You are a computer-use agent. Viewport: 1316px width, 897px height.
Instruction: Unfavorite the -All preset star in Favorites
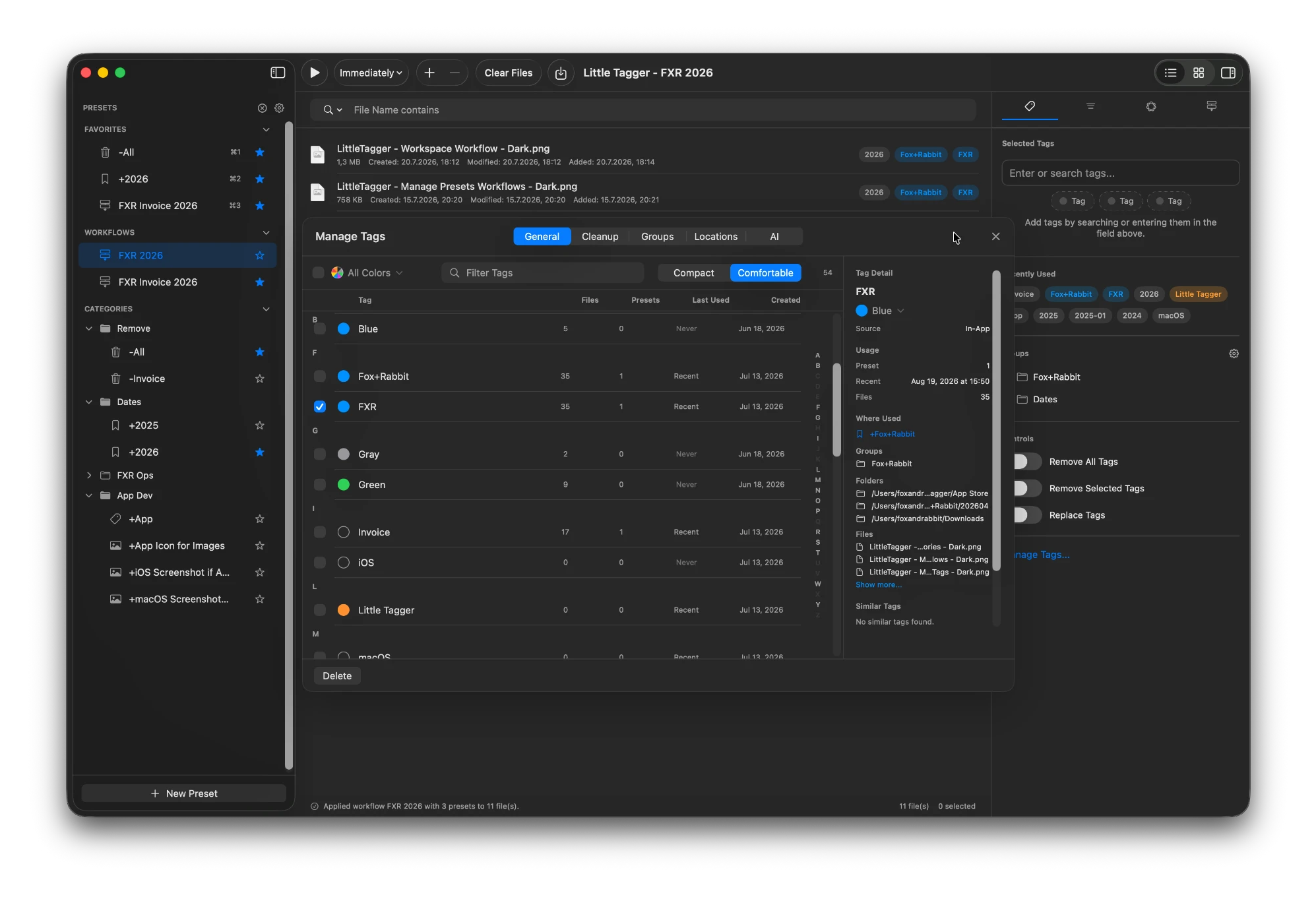tap(260, 152)
